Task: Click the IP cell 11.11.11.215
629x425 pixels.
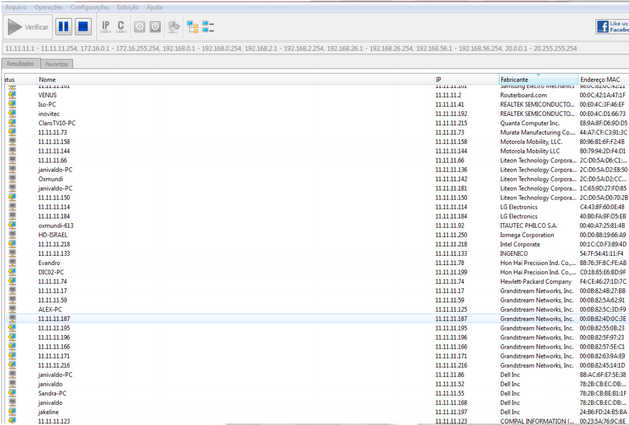Action: click(x=451, y=123)
